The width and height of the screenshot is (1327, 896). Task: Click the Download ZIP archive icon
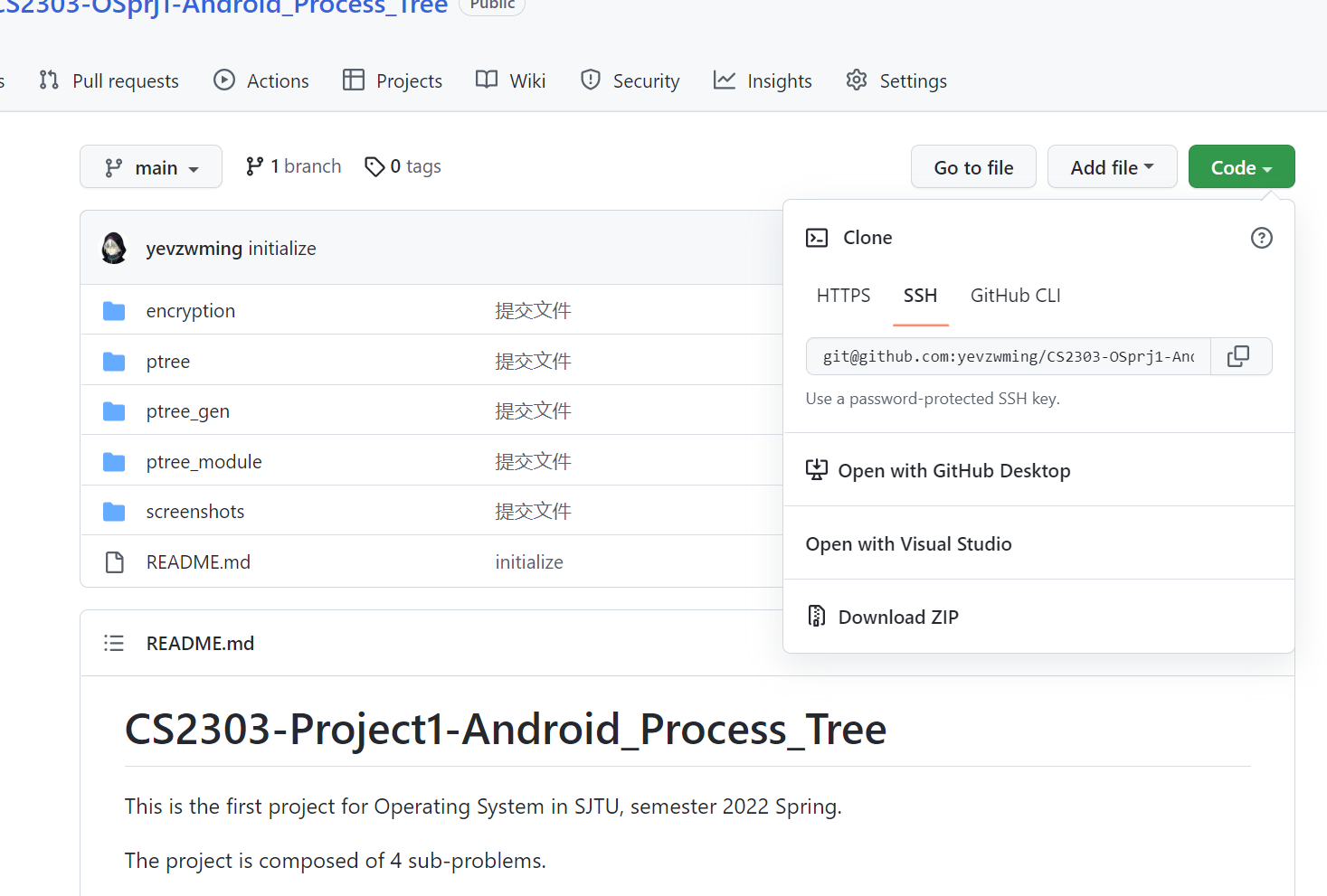coord(817,617)
